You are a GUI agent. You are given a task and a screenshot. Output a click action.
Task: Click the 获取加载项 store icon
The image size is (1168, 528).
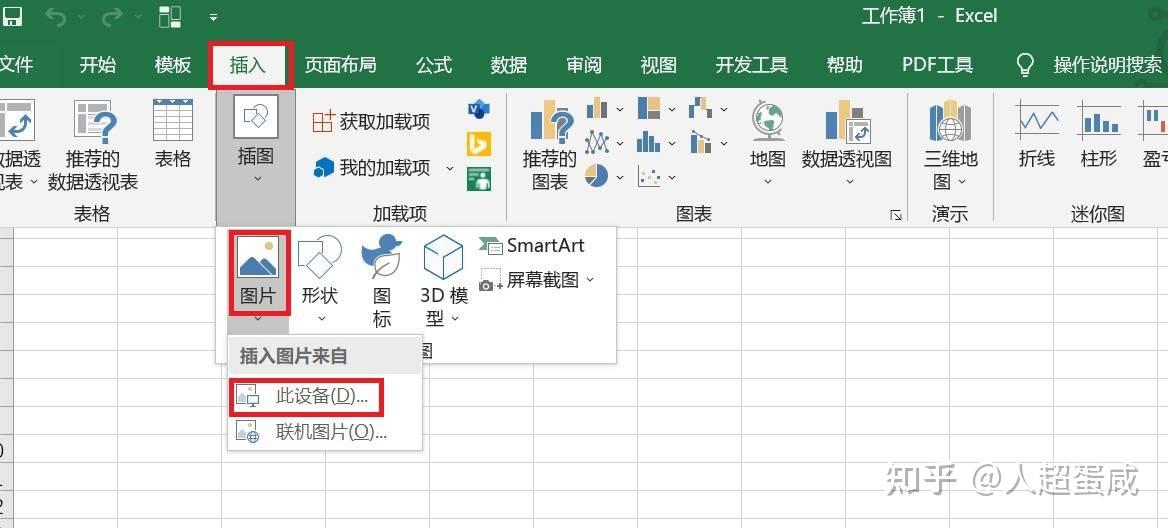pos(323,122)
